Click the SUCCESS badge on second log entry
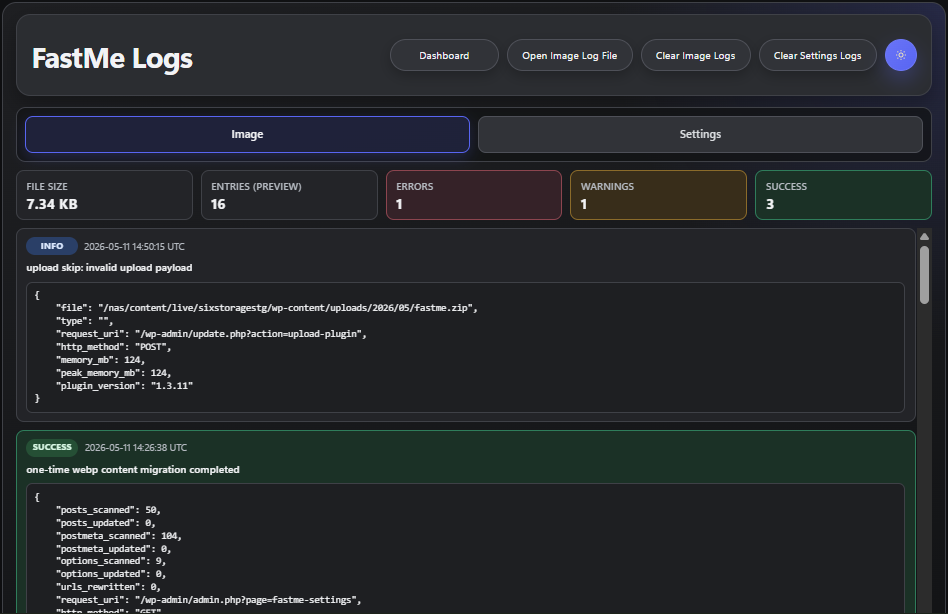 click(x=52, y=447)
